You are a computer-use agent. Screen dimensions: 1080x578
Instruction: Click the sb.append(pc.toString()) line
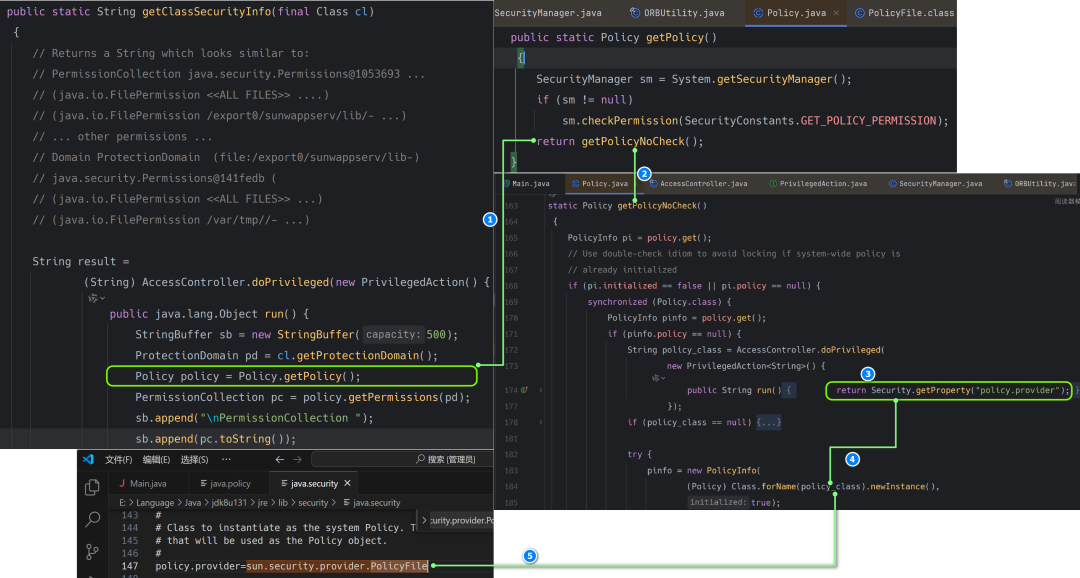click(216, 439)
